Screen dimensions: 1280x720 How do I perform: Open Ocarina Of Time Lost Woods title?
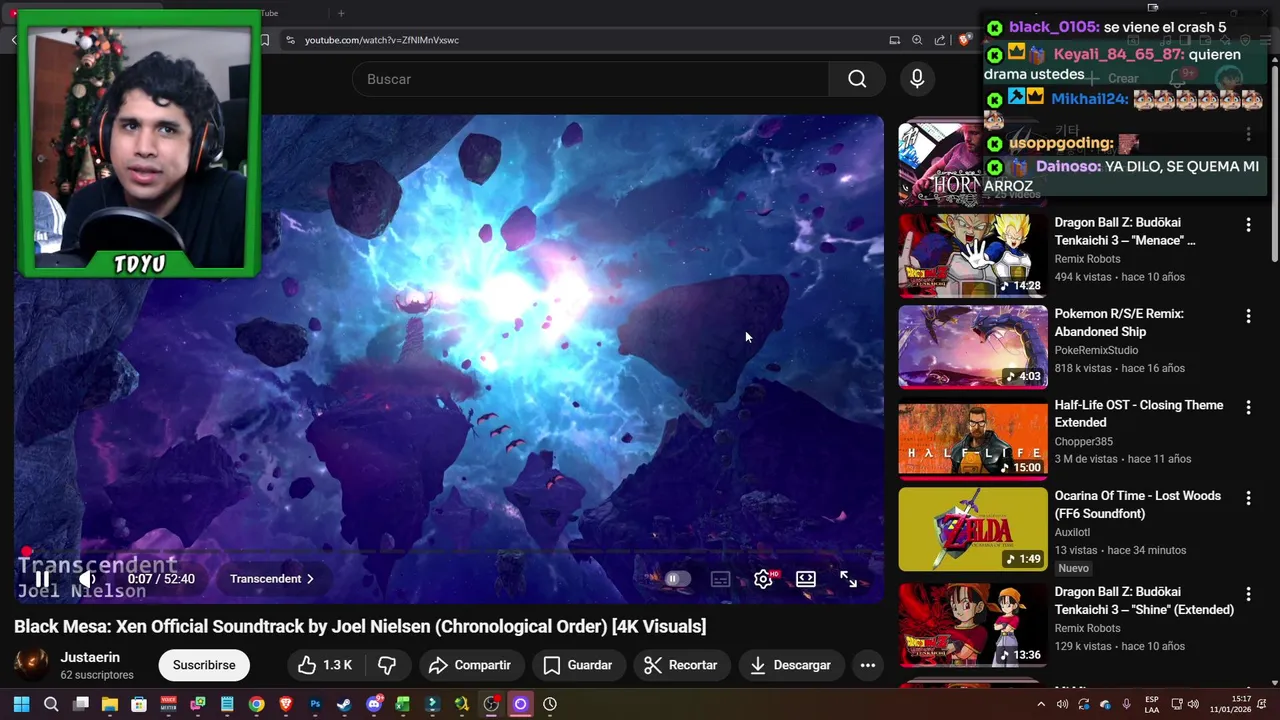[x=1137, y=505]
